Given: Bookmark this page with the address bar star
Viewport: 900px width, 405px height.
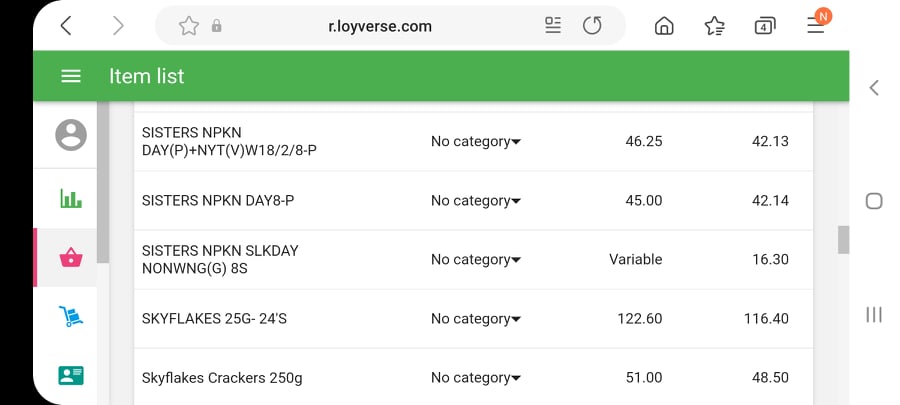Looking at the screenshot, I should pos(188,26).
